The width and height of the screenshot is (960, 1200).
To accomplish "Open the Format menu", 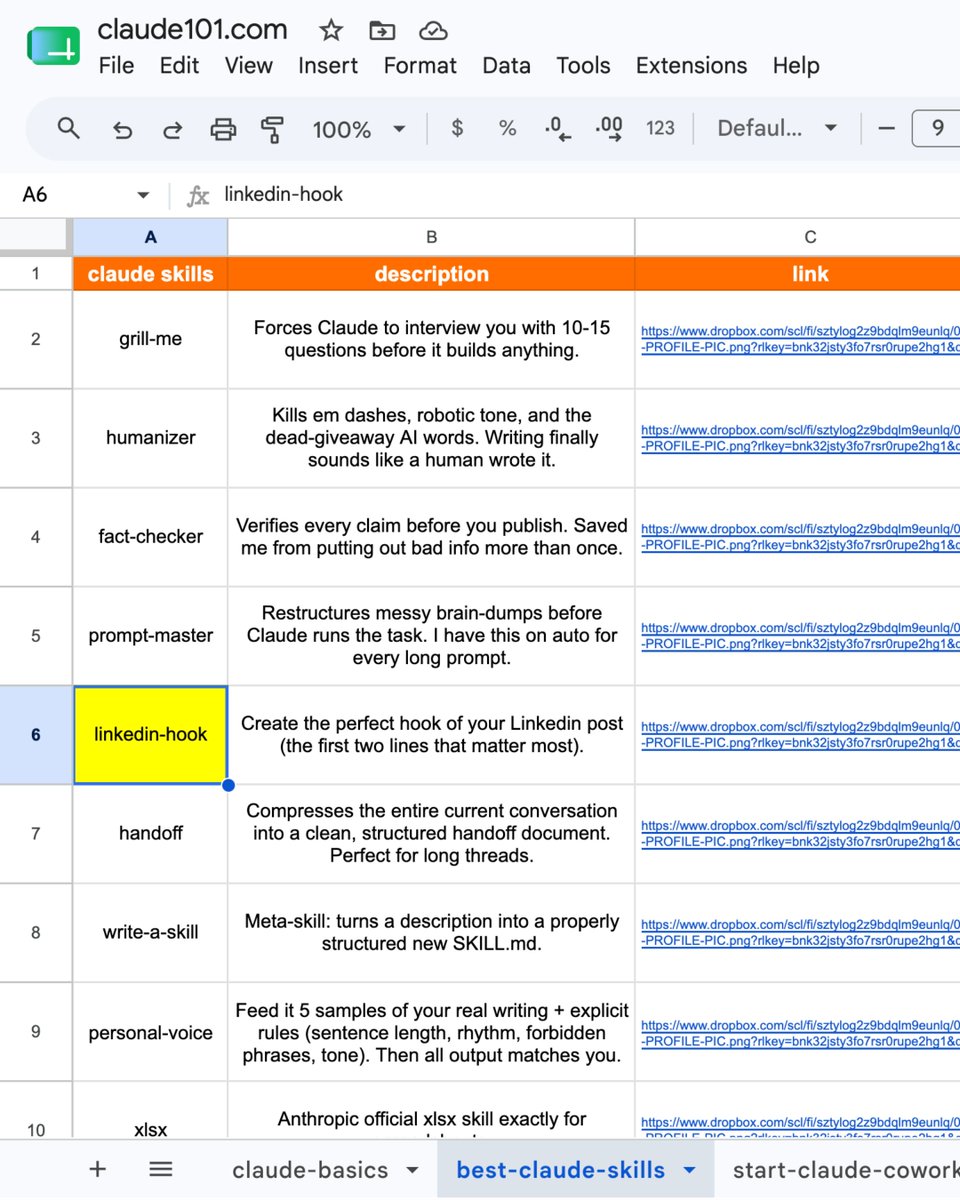I will (x=420, y=66).
